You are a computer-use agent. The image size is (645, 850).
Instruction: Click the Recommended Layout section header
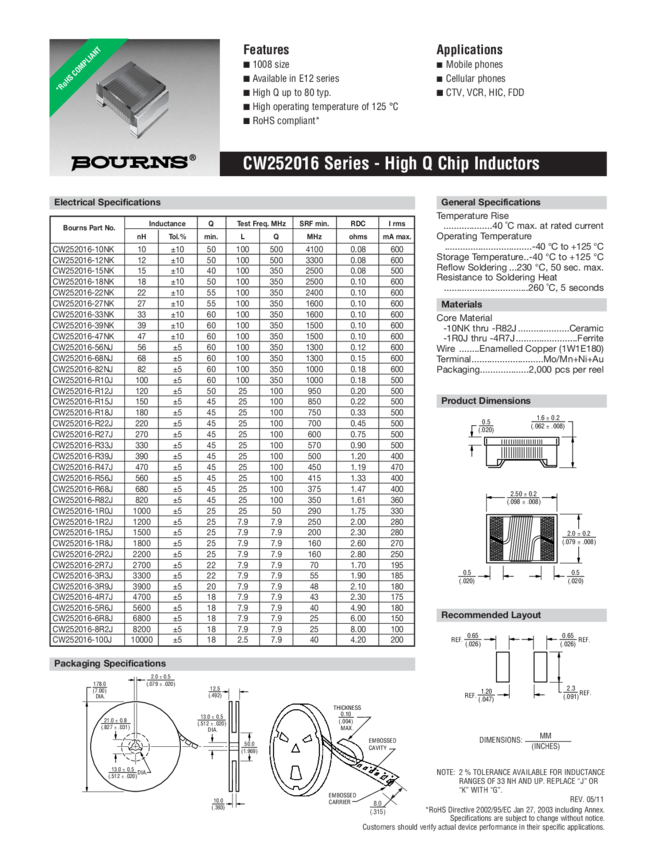(x=521, y=615)
